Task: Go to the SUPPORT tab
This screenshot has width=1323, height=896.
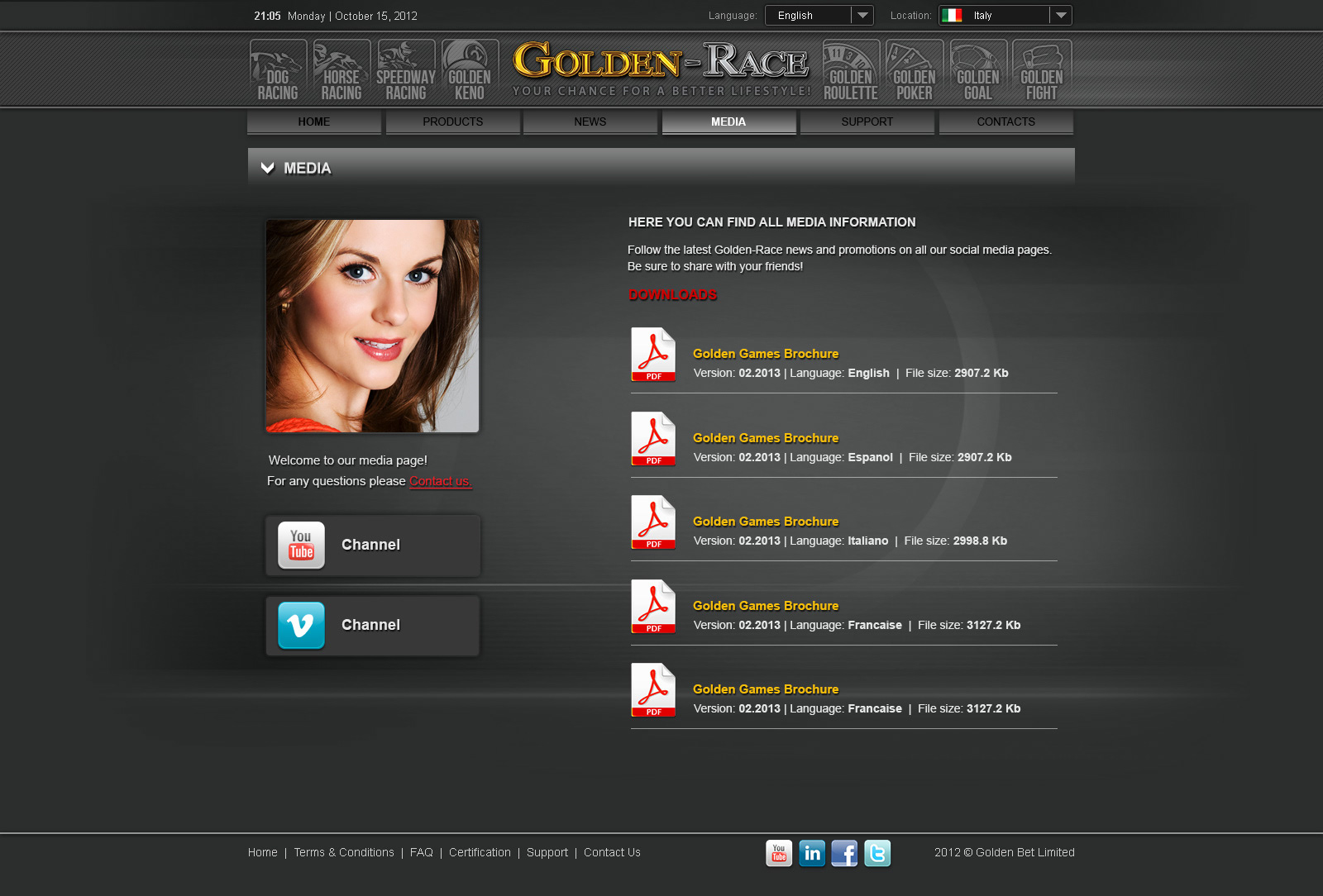Action: (x=867, y=122)
